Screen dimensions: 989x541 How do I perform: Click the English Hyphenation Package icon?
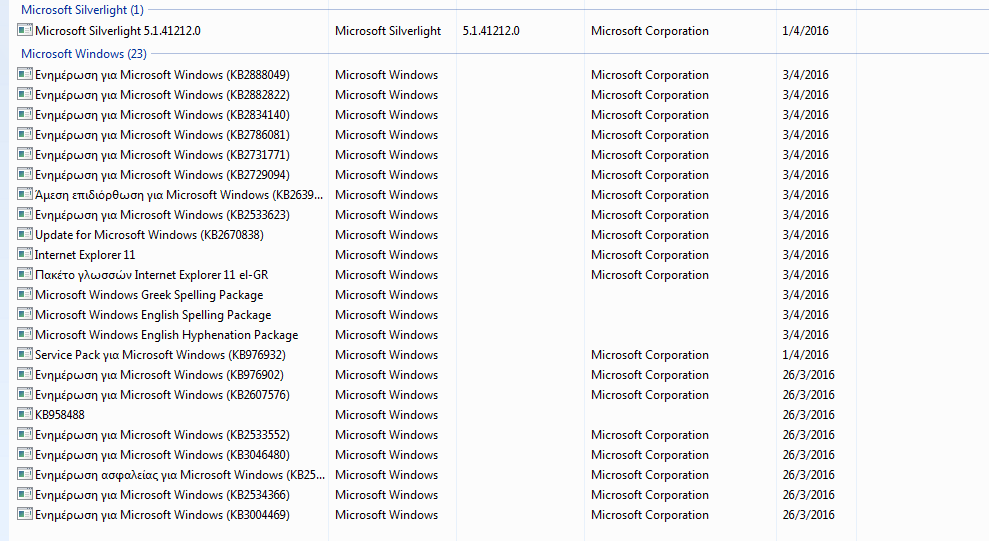(x=25, y=334)
